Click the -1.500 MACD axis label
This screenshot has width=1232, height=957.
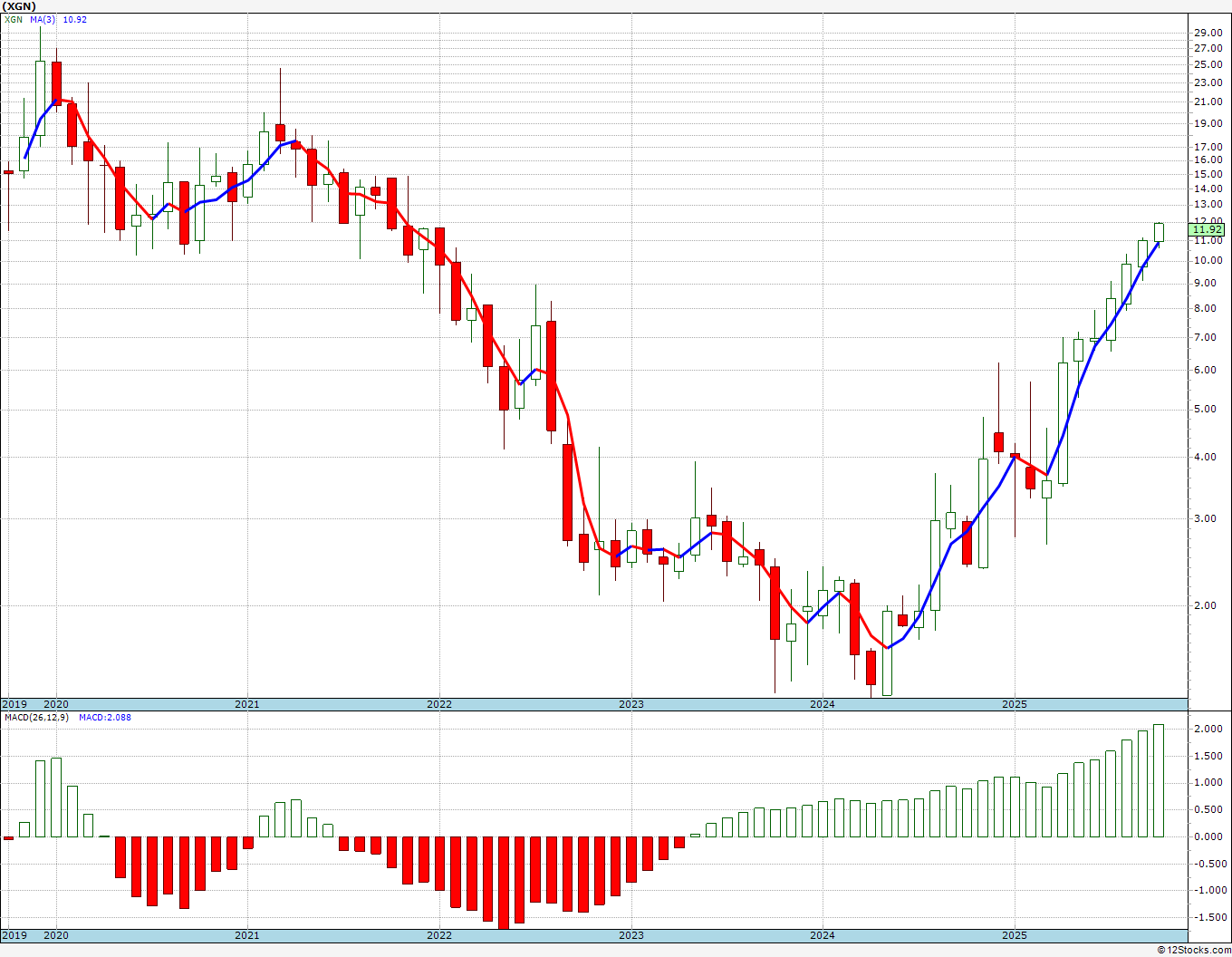point(1207,917)
